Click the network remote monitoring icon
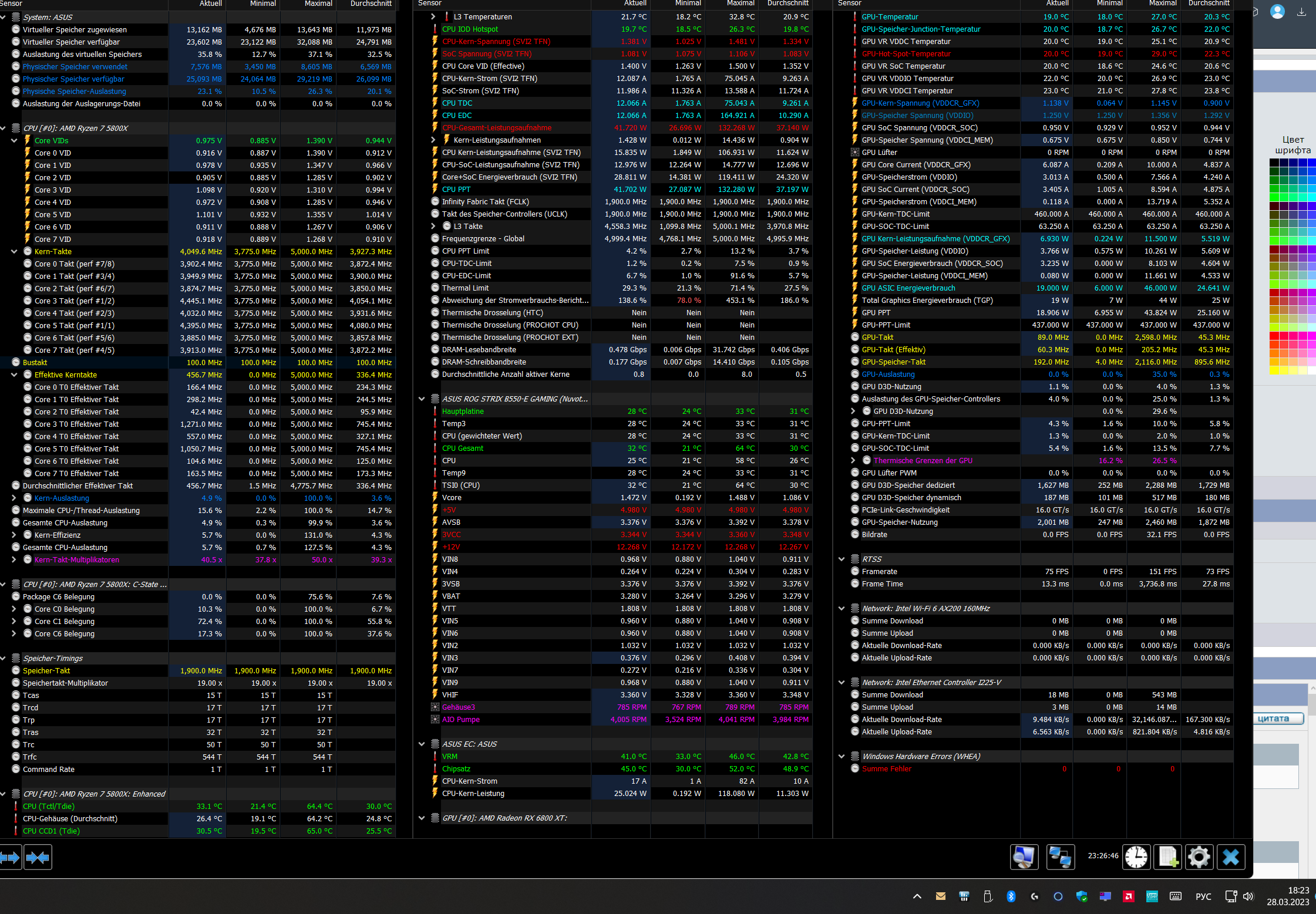Screen dimensions: 1316x914 point(1060,857)
